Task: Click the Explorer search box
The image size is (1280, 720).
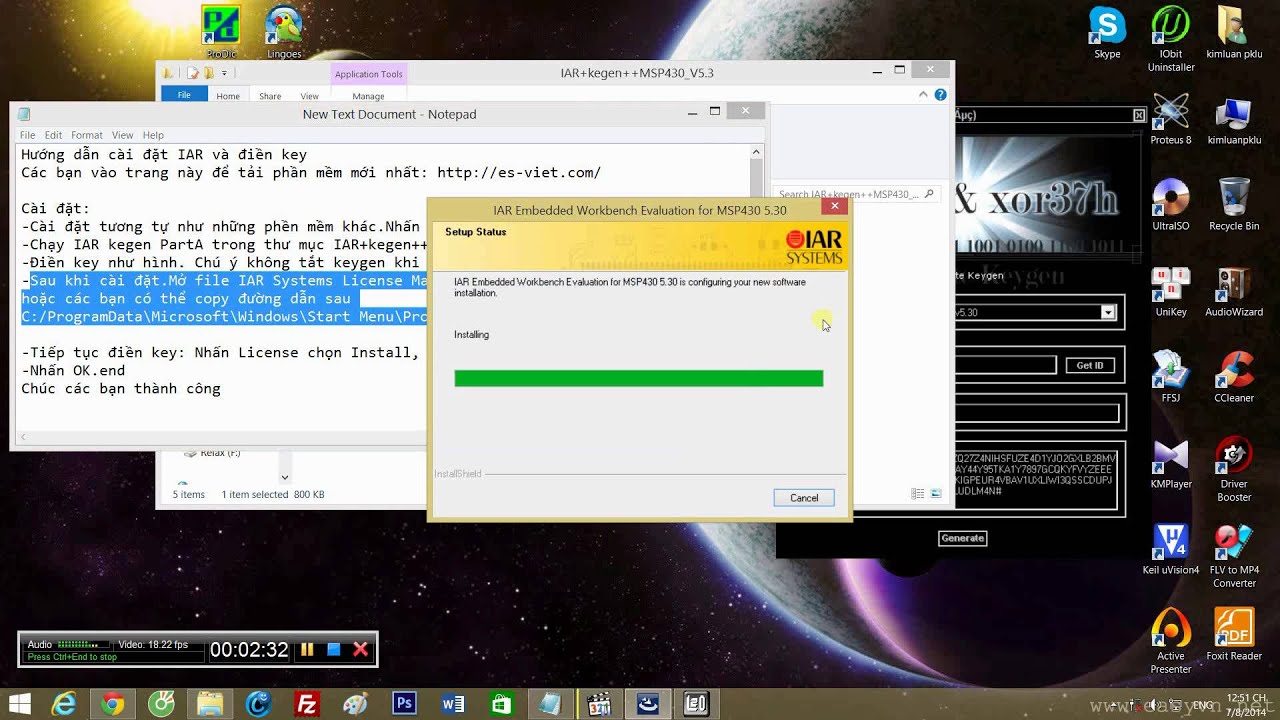Action: click(858, 194)
